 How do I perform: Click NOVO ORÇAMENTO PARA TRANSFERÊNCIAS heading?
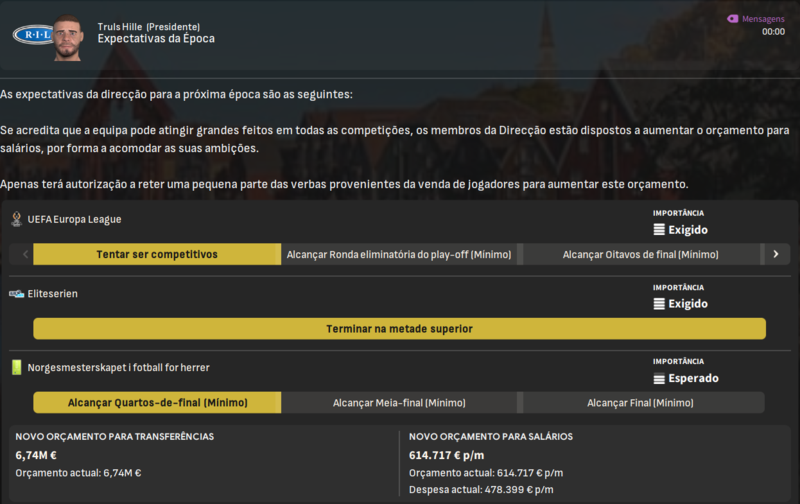114,437
